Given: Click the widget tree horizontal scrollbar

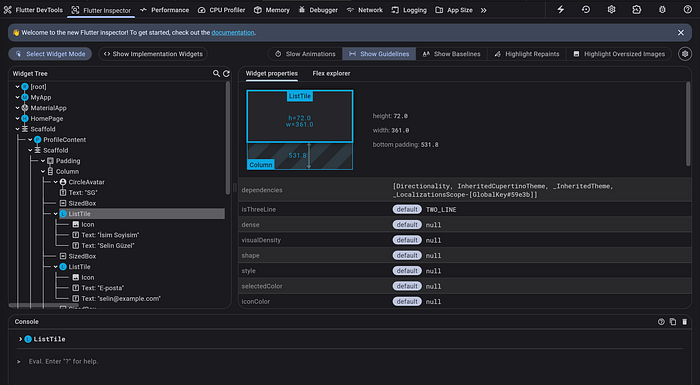Looking at the screenshot, I should coord(44,306).
